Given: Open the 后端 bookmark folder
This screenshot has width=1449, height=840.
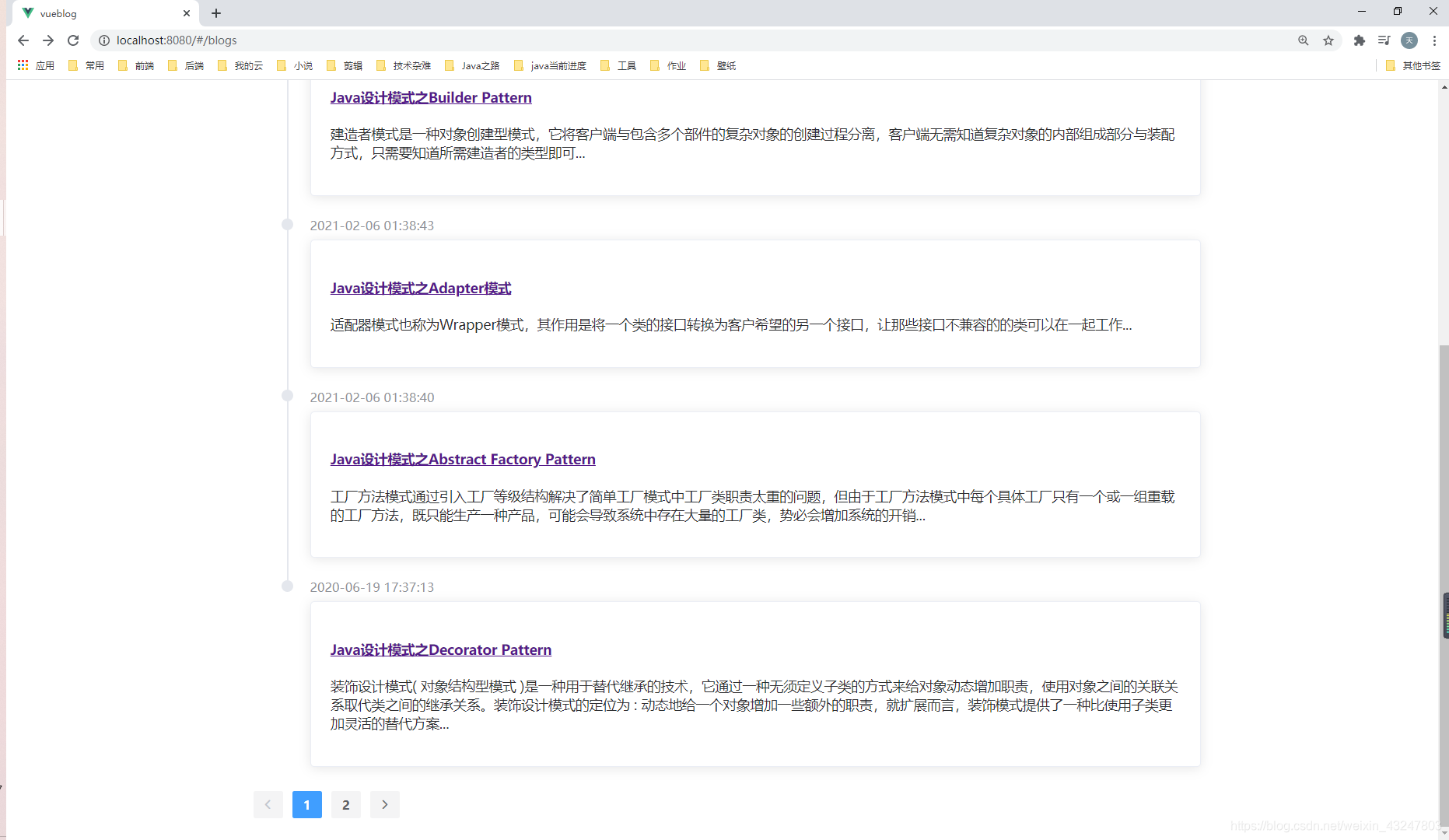Looking at the screenshot, I should [186, 65].
